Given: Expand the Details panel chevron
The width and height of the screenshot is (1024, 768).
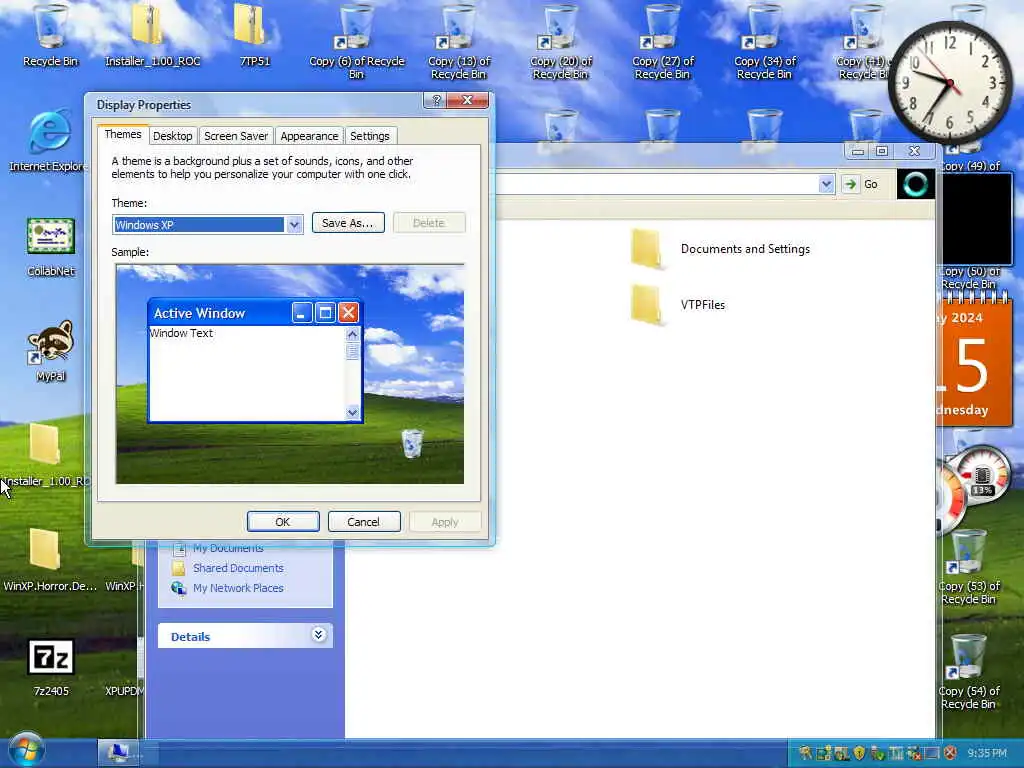Looking at the screenshot, I should [x=319, y=635].
